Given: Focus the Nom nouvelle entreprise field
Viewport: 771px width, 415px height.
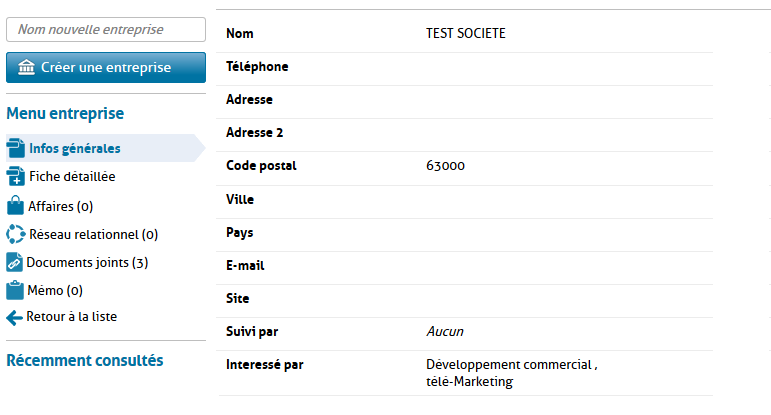Looking at the screenshot, I should coord(106,30).
